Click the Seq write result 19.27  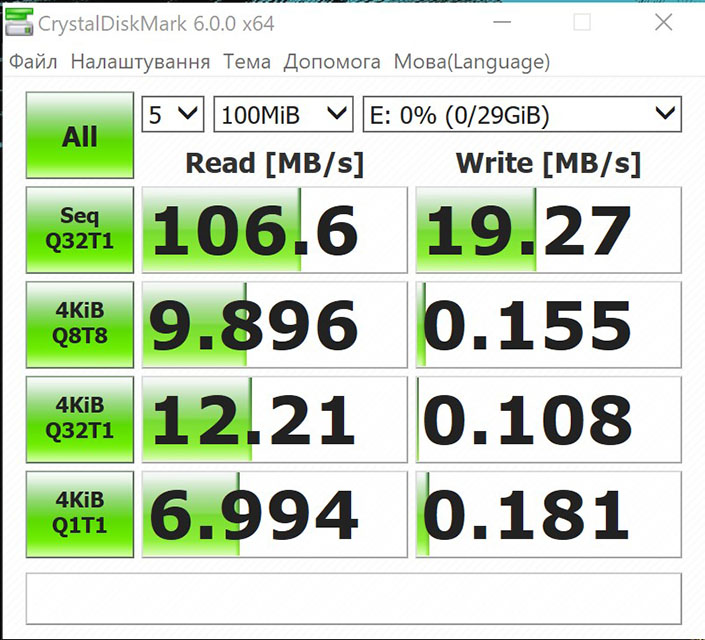(549, 230)
